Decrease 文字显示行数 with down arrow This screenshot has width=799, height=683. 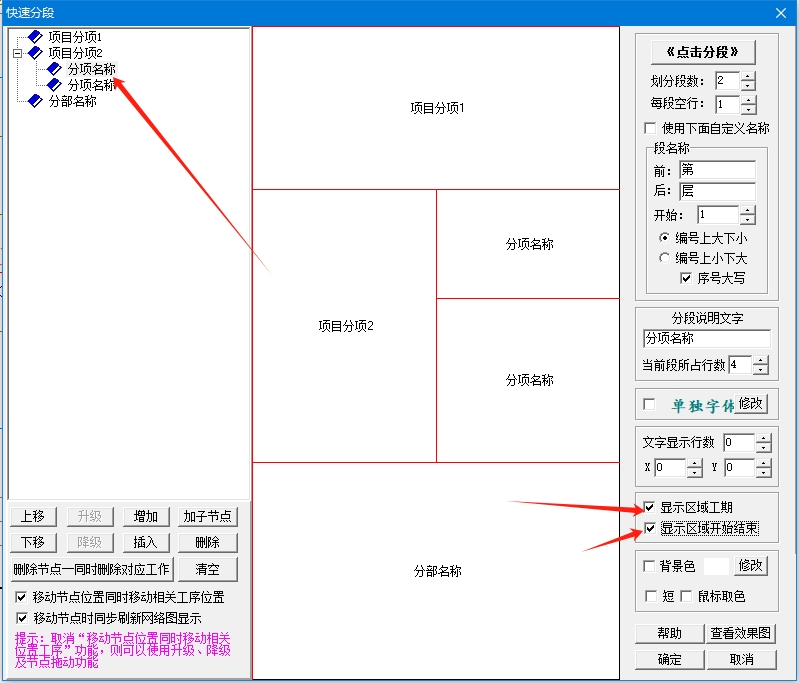[763, 447]
